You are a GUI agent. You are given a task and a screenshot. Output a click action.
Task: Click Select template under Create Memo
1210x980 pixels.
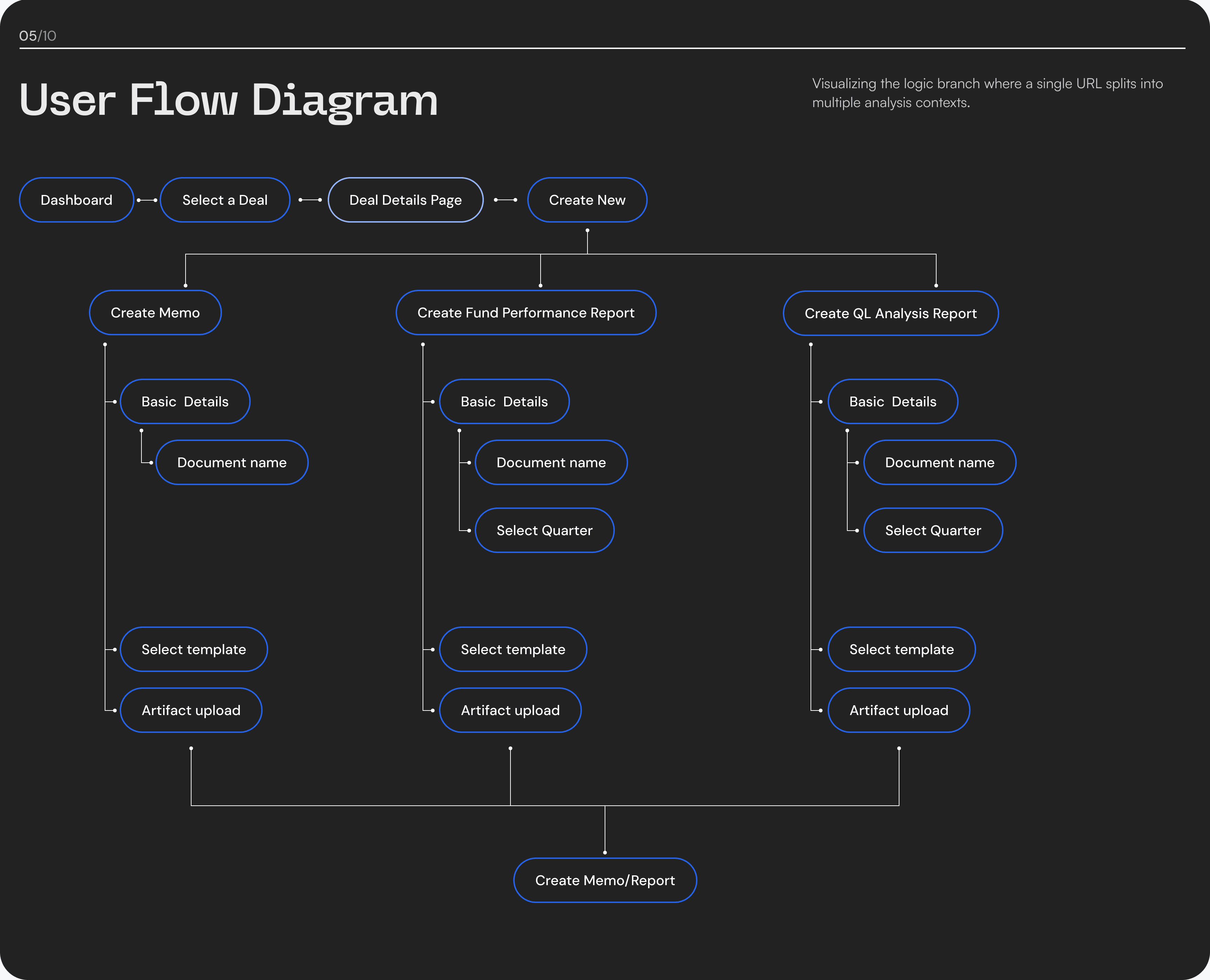point(194,649)
